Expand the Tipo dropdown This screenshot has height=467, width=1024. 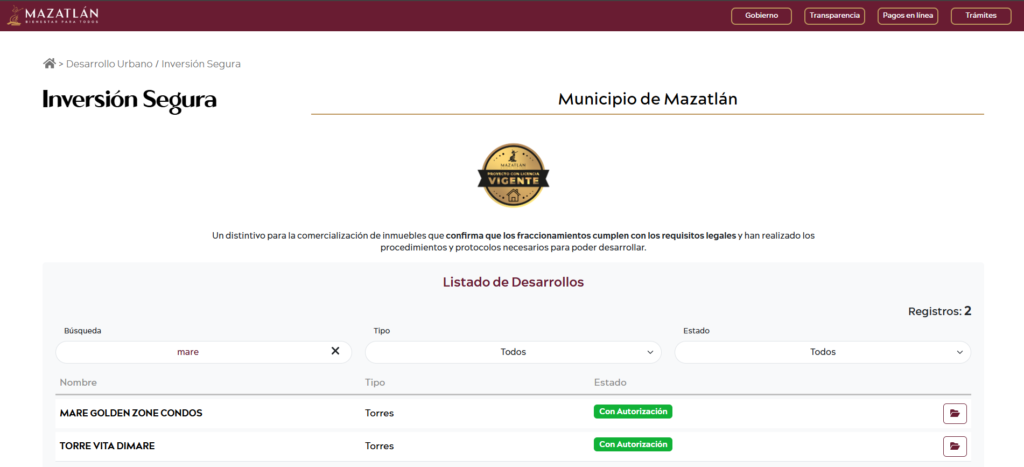coord(512,352)
